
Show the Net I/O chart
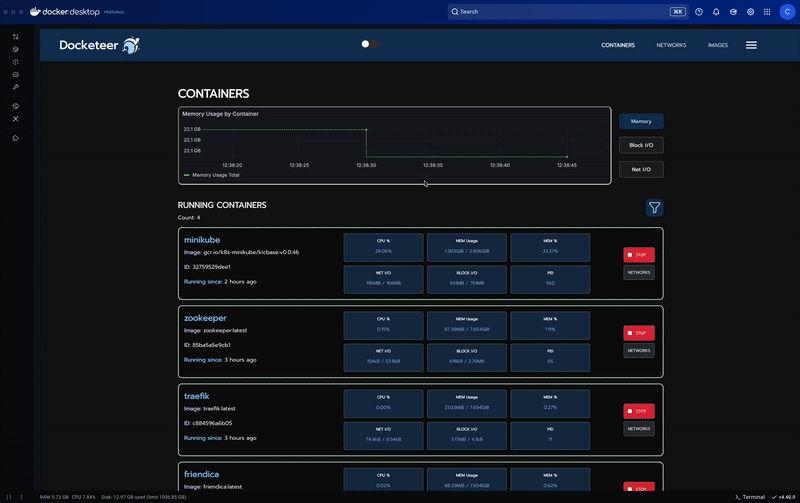pos(641,169)
